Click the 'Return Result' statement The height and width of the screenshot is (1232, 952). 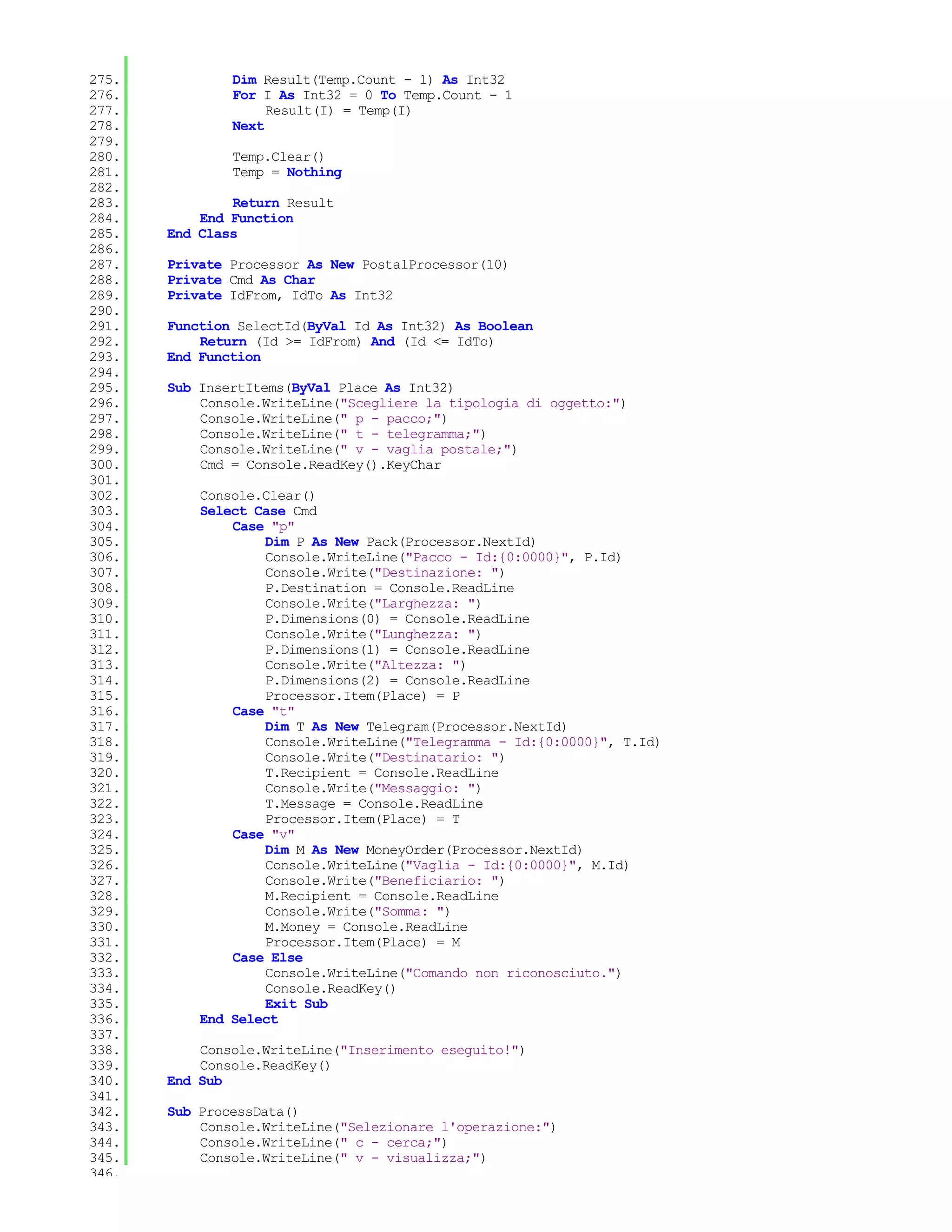pyautogui.click(x=283, y=203)
